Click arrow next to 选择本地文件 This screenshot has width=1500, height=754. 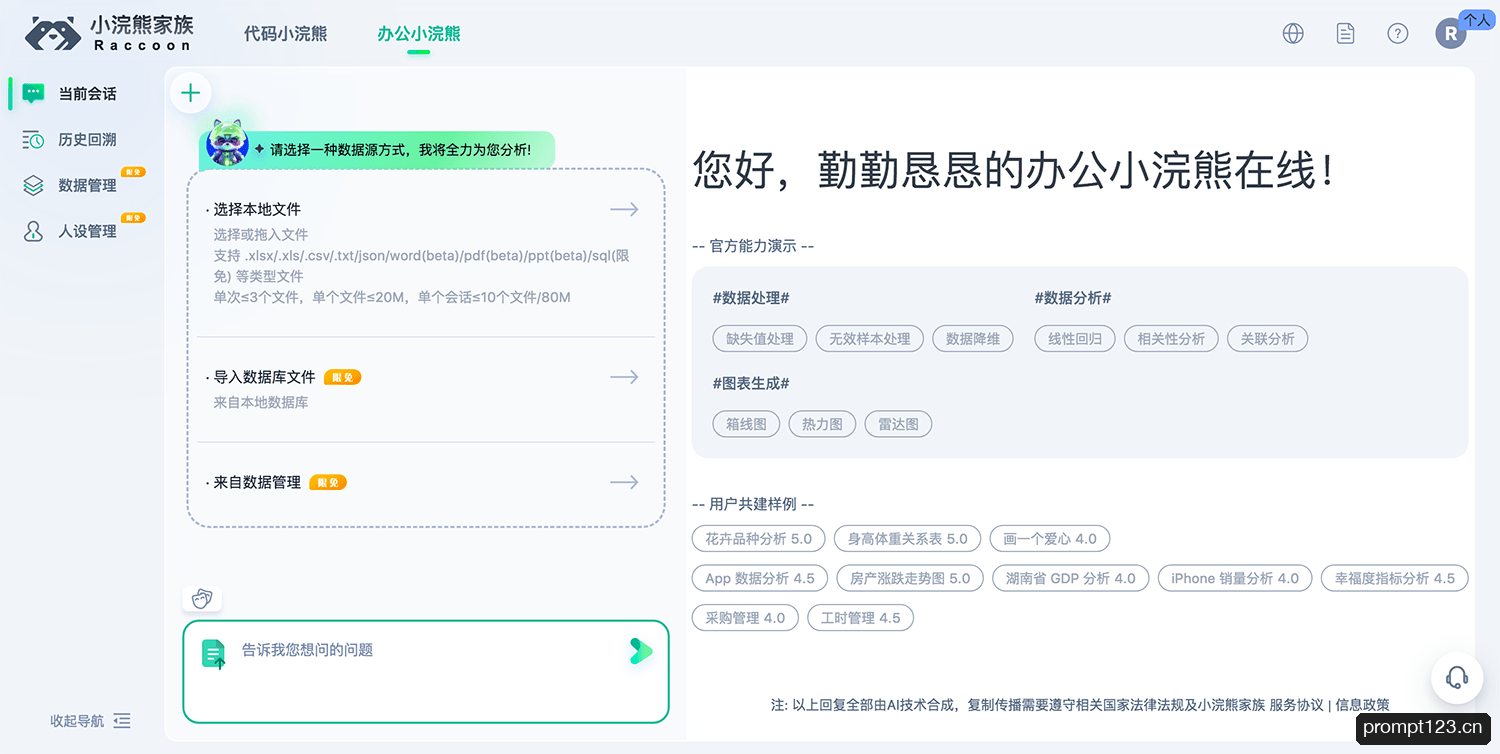(x=624, y=209)
